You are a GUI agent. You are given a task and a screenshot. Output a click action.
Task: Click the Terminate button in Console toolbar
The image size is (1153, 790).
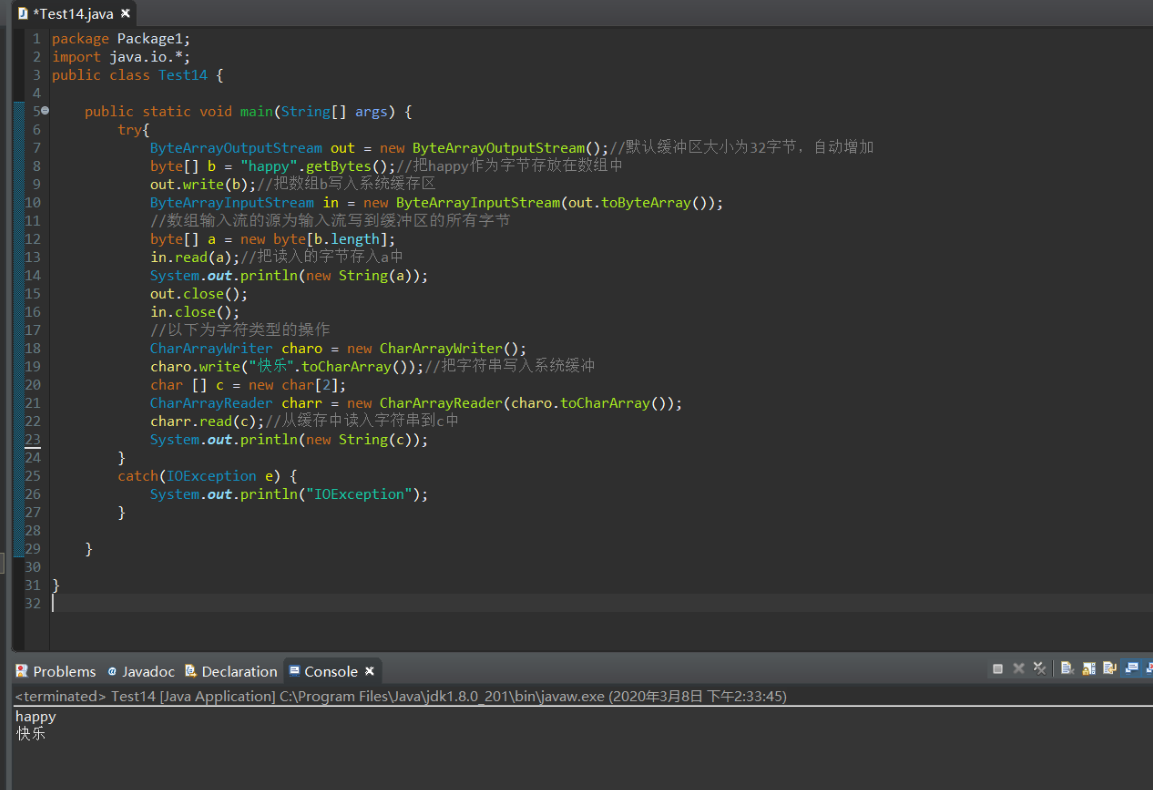point(998,669)
